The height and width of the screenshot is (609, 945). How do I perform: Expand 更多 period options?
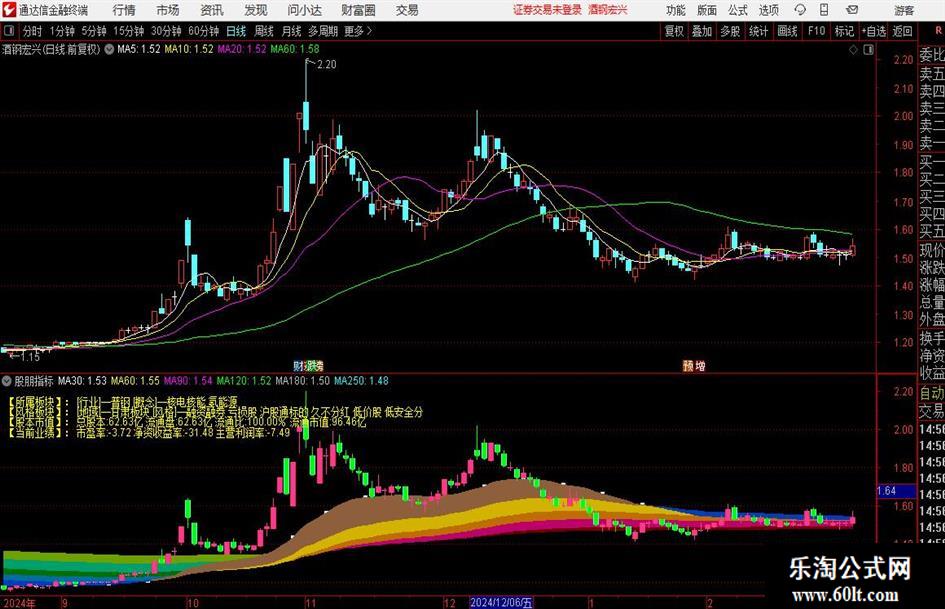click(x=358, y=31)
